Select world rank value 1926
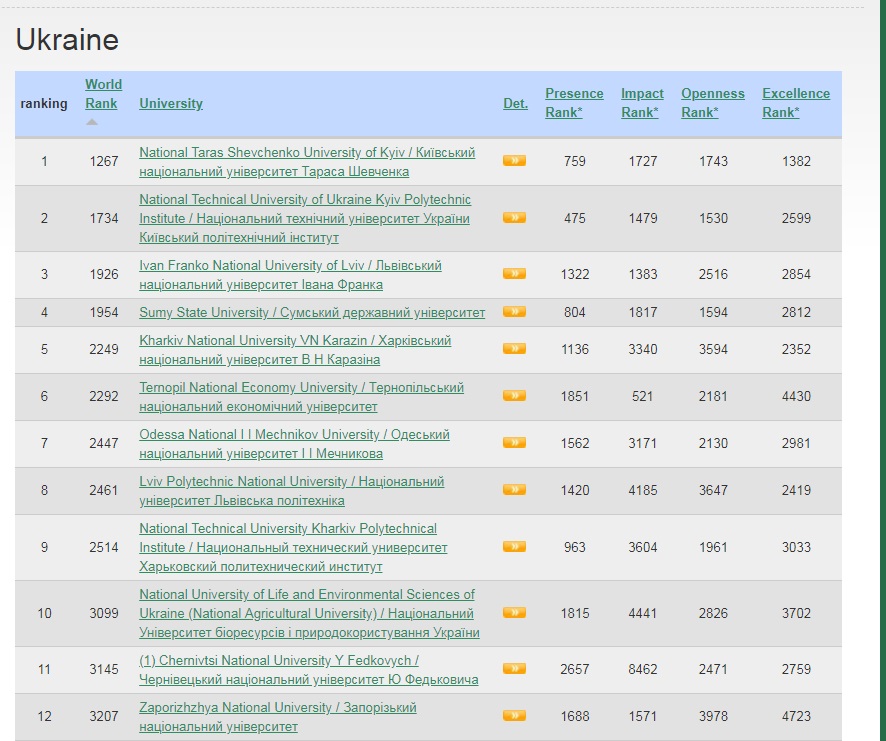This screenshot has width=886, height=741. pos(104,274)
